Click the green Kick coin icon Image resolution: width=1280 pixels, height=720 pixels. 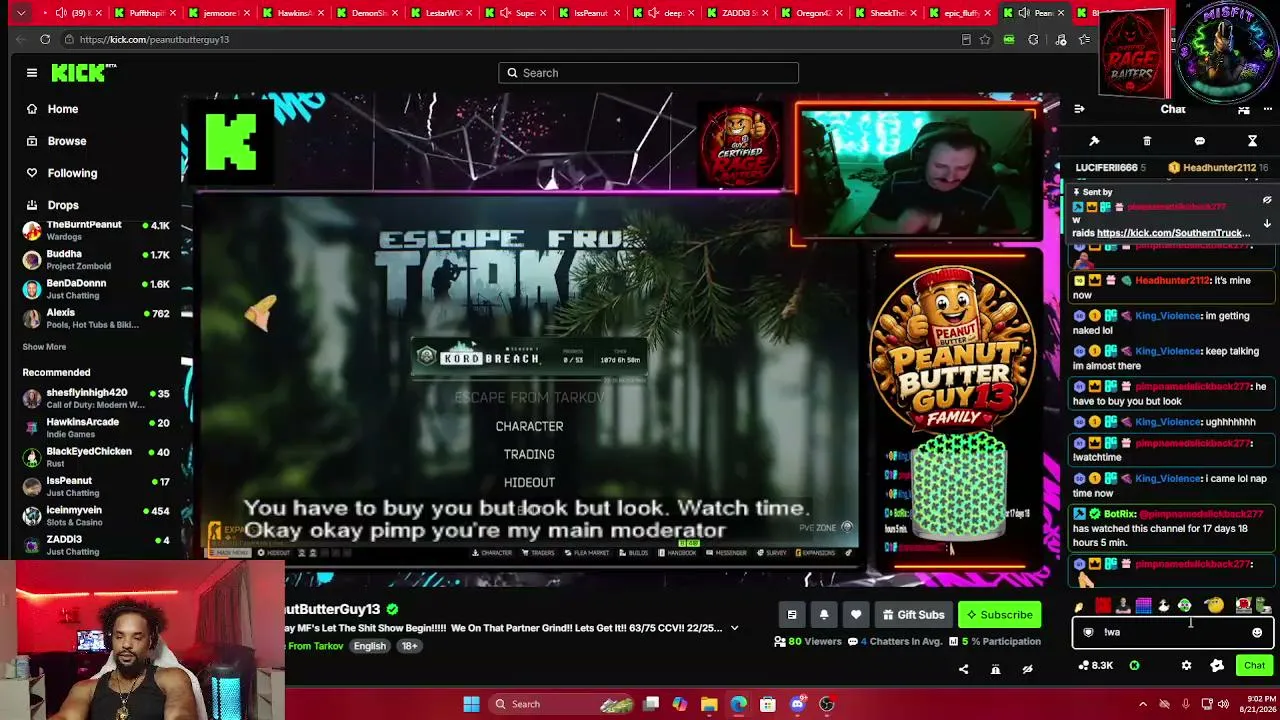pos(1134,665)
